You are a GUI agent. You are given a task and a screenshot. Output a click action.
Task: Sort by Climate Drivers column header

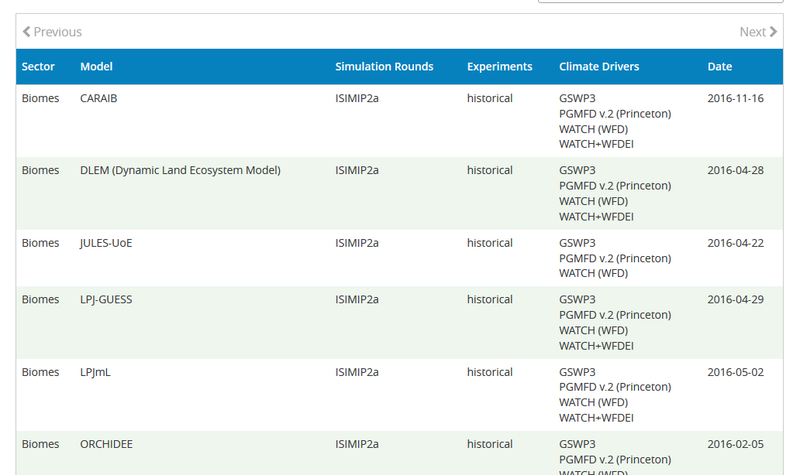pos(599,66)
